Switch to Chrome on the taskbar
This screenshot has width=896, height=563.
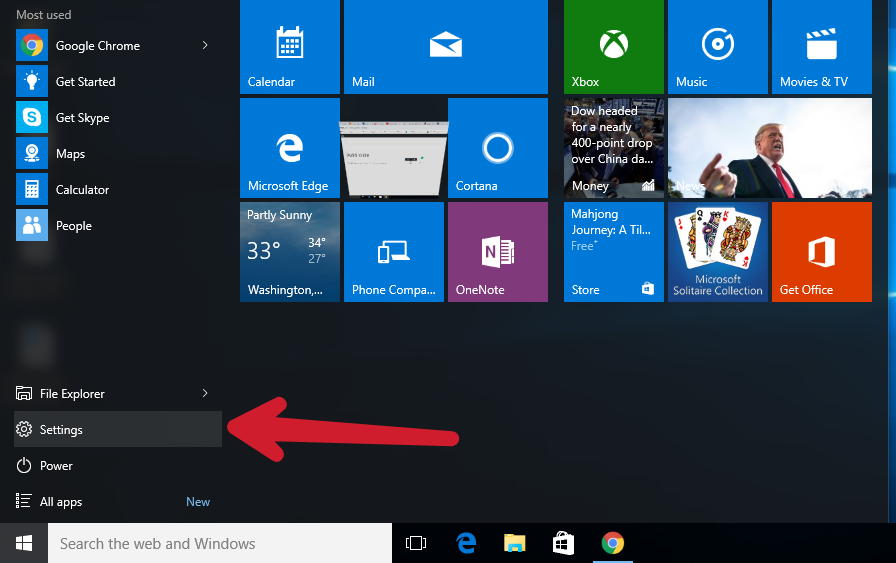(613, 543)
